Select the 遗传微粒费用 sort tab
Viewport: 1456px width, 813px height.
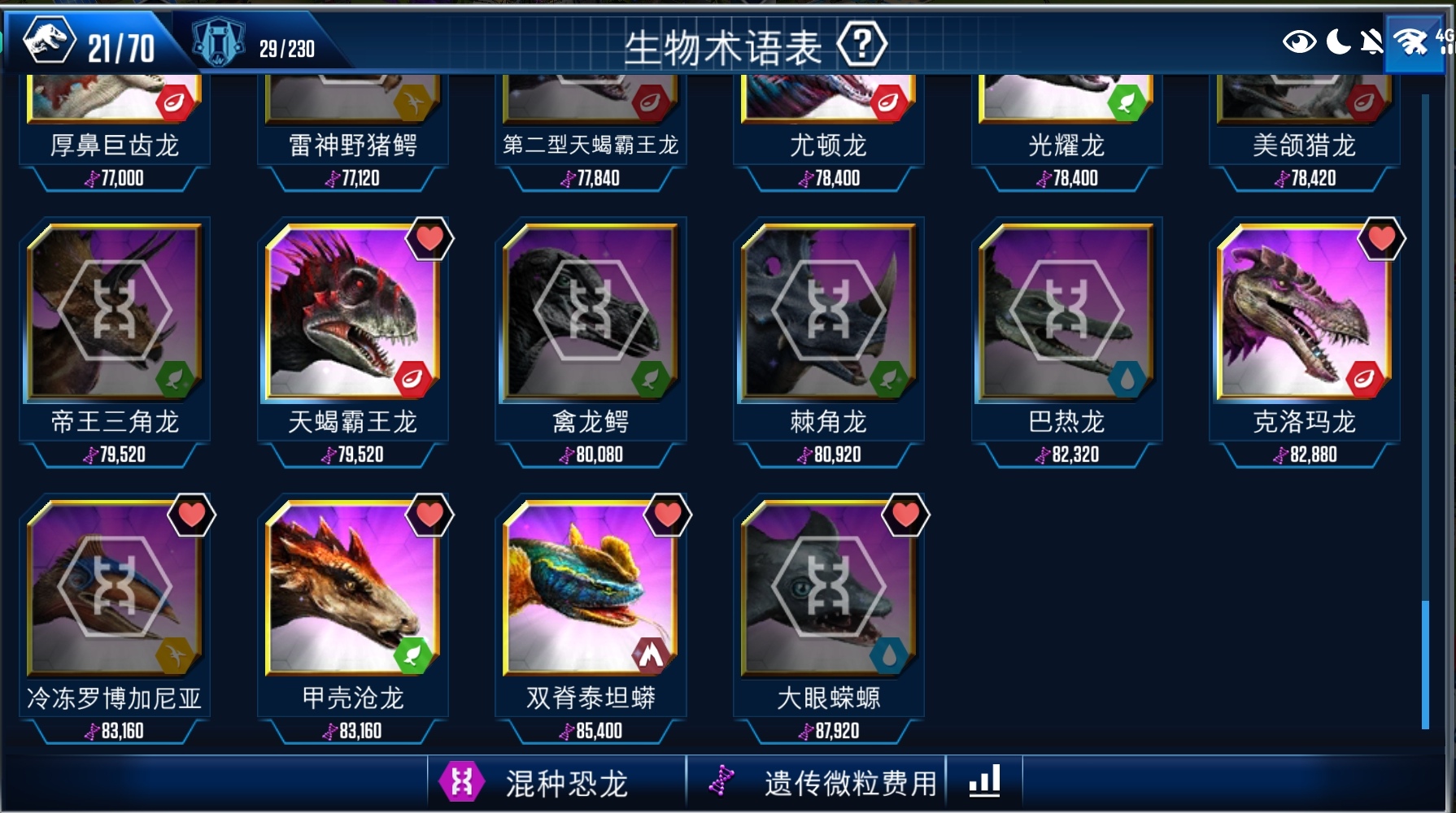pyautogui.click(x=817, y=783)
